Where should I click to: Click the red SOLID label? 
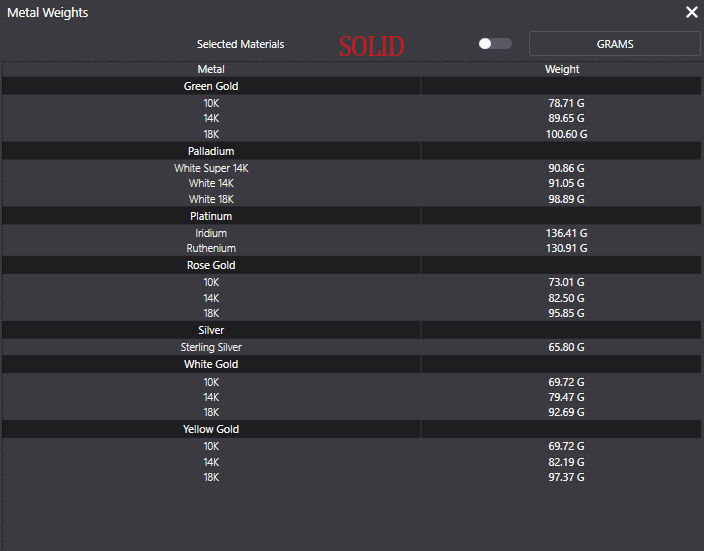click(371, 46)
